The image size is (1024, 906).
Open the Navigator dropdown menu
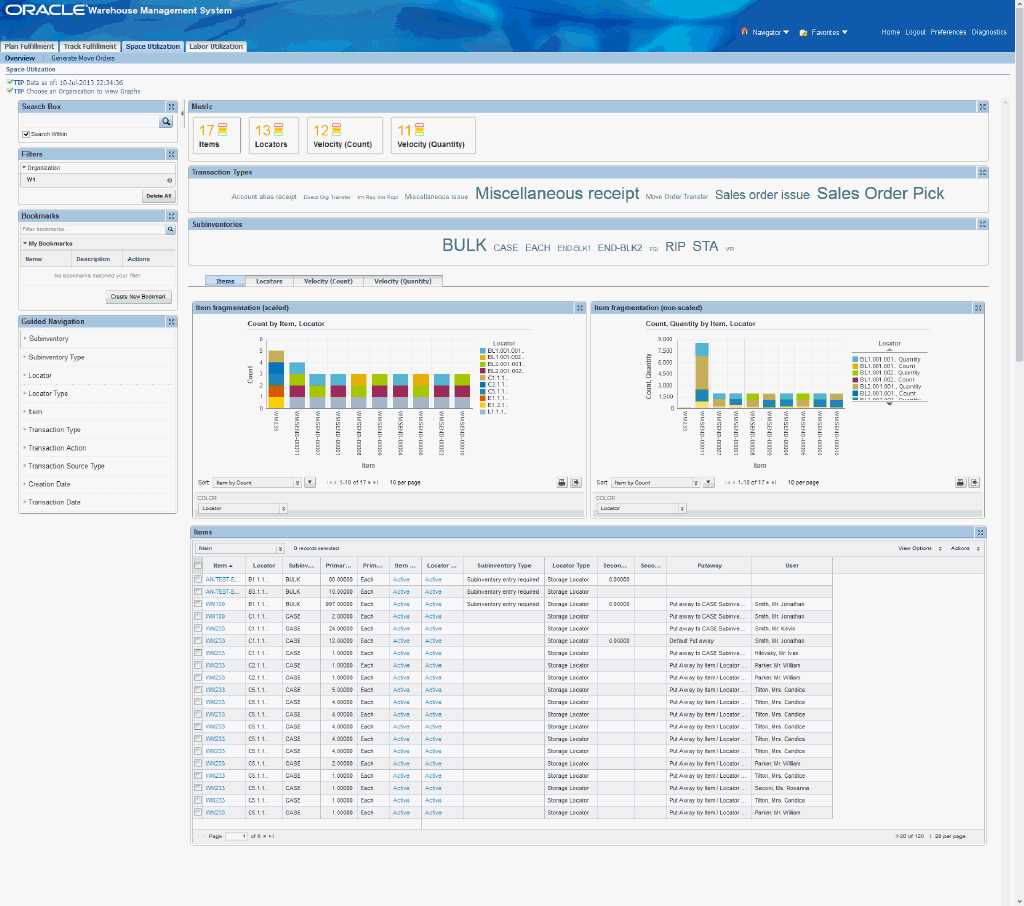click(771, 32)
